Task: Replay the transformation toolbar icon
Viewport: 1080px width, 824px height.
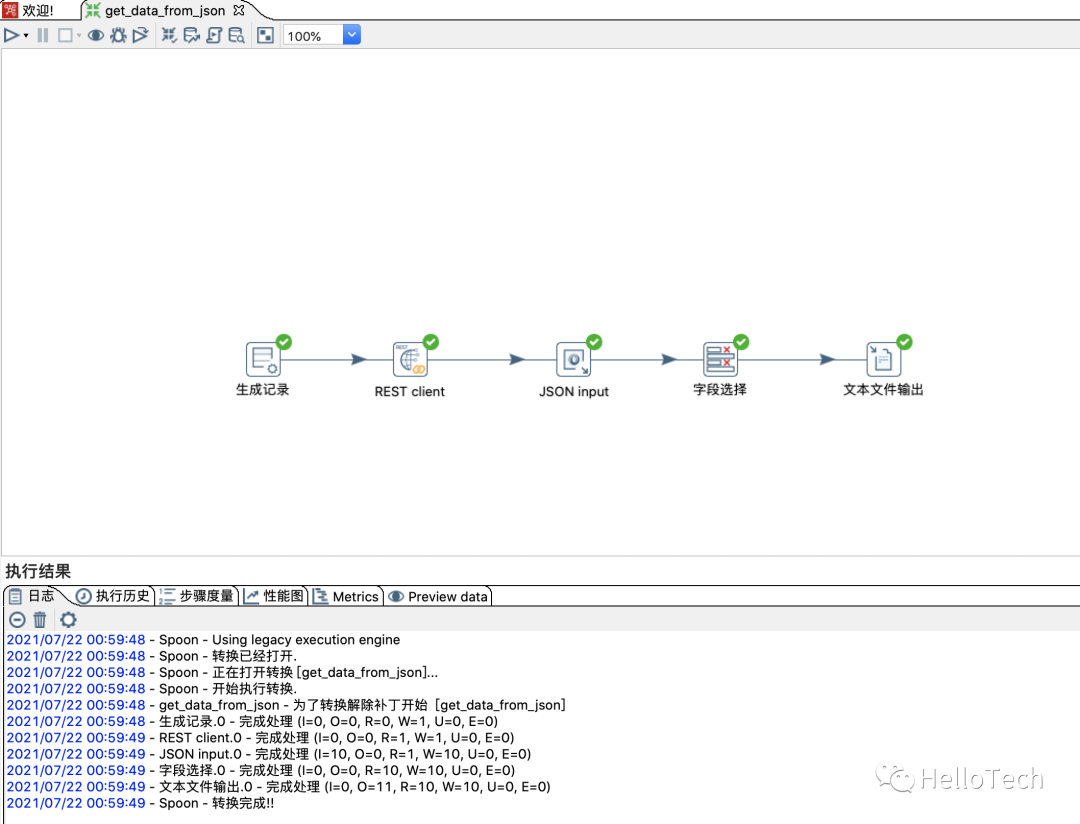Action: click(141, 35)
